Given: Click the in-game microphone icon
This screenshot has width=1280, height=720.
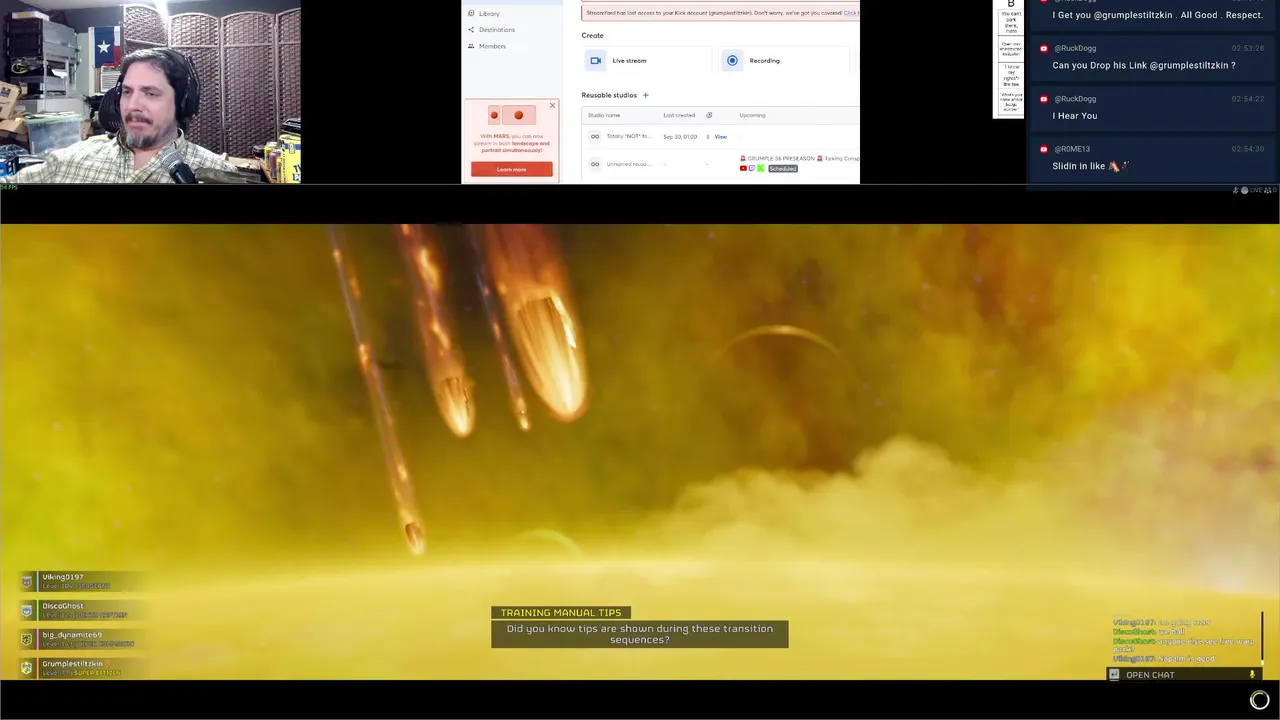Looking at the screenshot, I should coord(1252,675).
